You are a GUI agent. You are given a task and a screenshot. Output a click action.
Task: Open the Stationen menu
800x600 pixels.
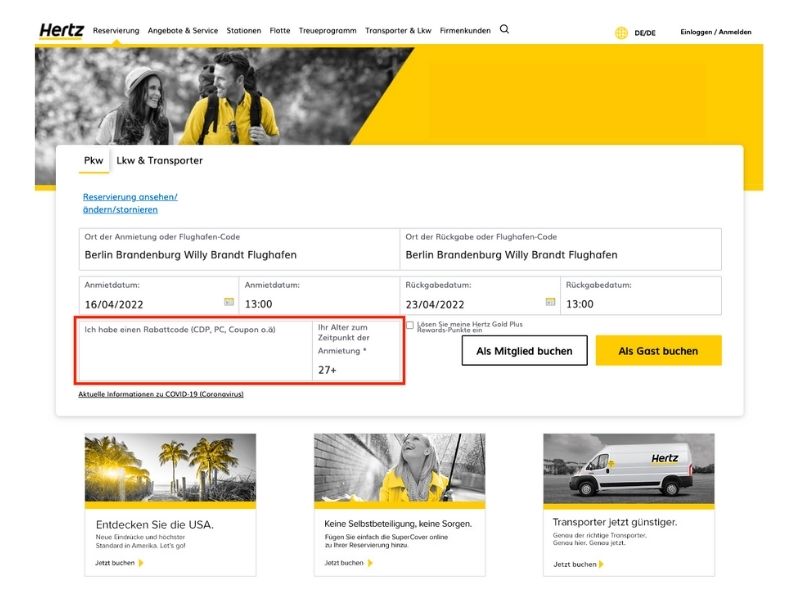point(244,31)
